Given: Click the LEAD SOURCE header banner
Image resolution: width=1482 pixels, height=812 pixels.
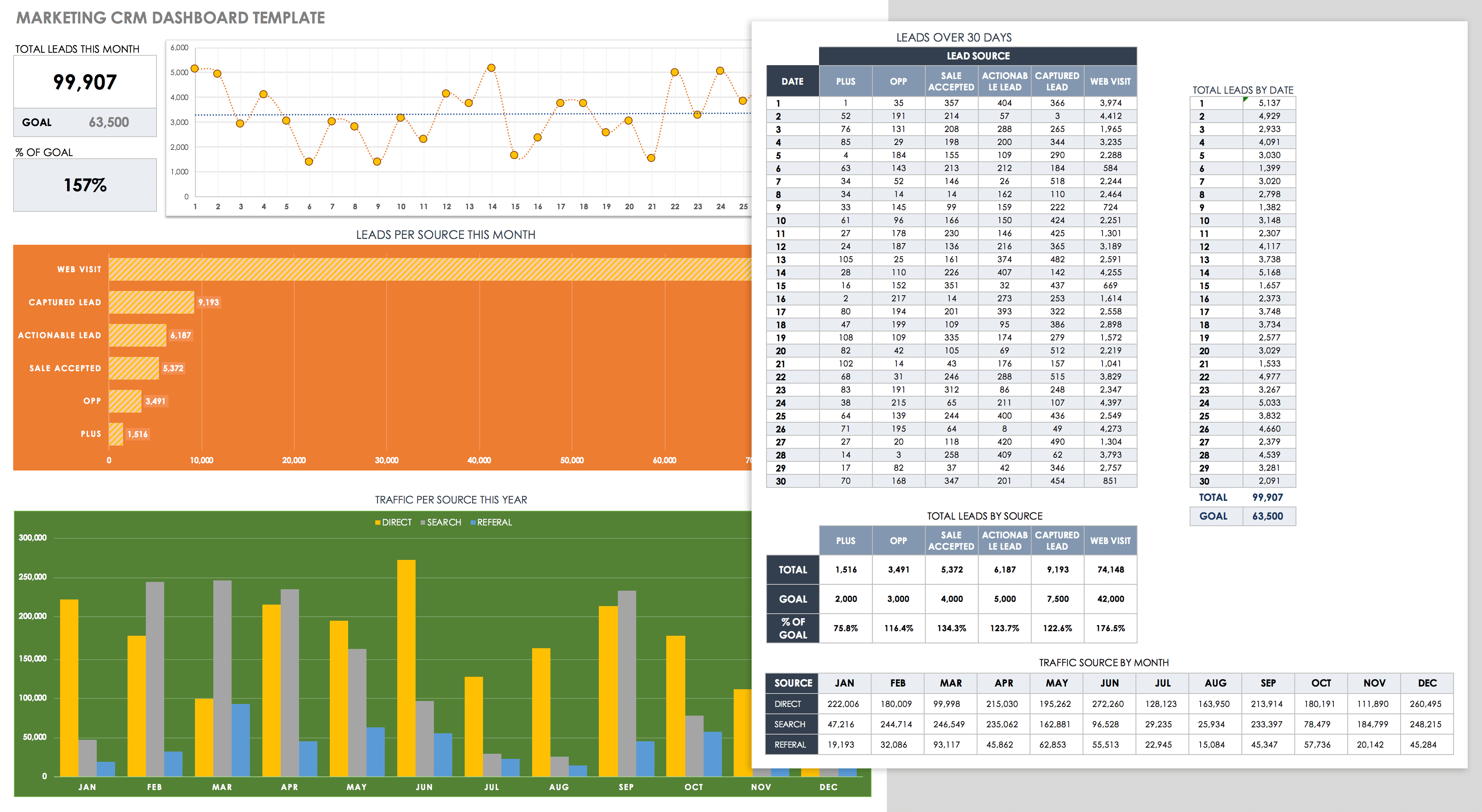Looking at the screenshot, I should (977, 56).
